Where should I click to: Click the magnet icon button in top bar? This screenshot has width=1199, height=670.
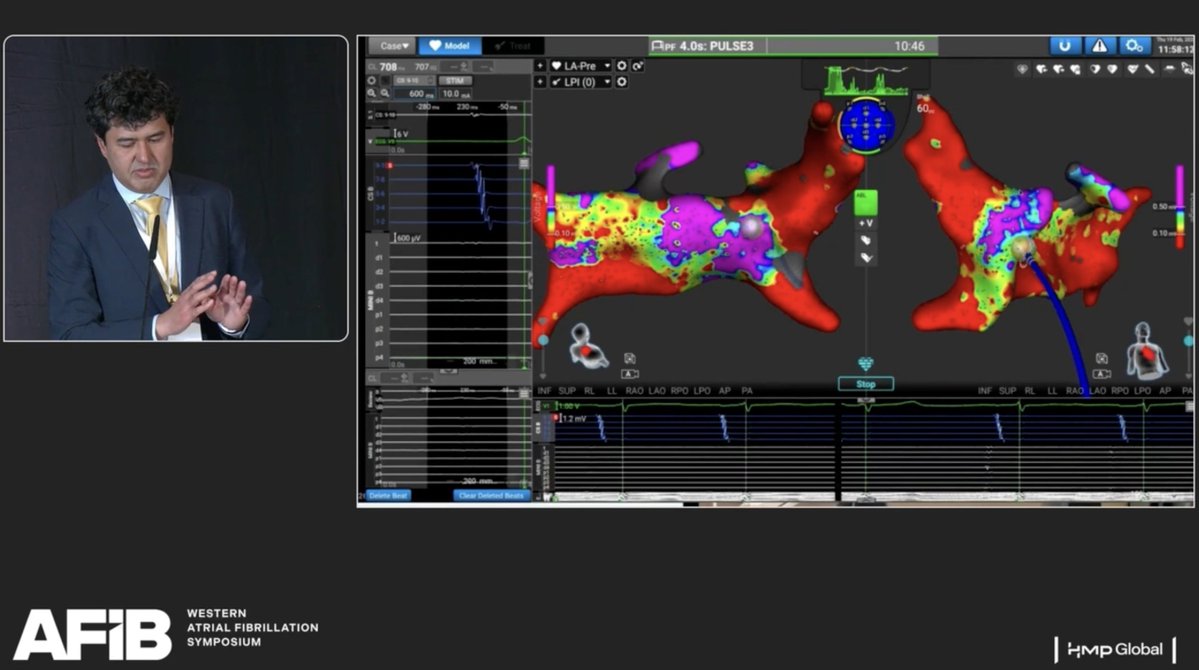(1064, 46)
